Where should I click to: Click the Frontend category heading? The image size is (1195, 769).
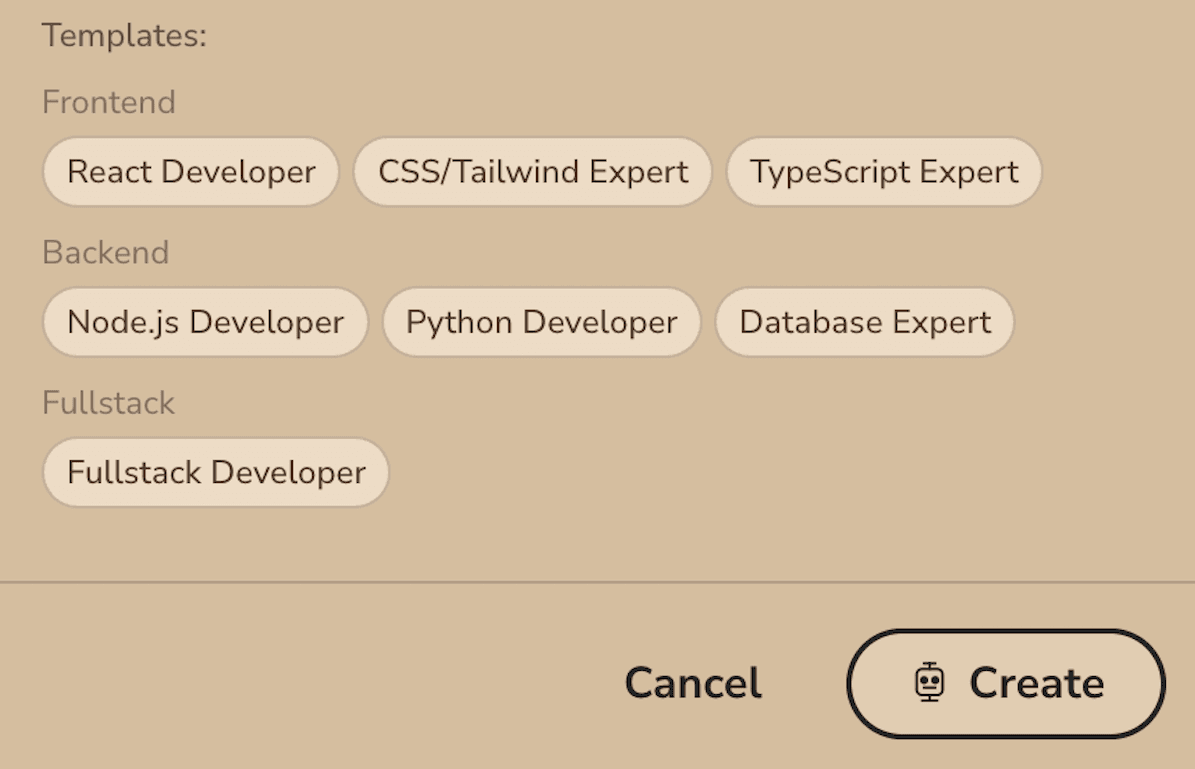109,102
